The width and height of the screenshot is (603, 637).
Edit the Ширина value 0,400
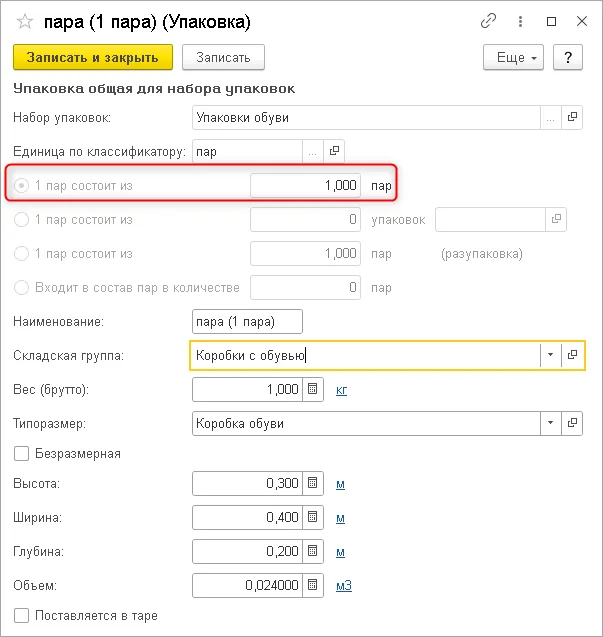(247, 517)
